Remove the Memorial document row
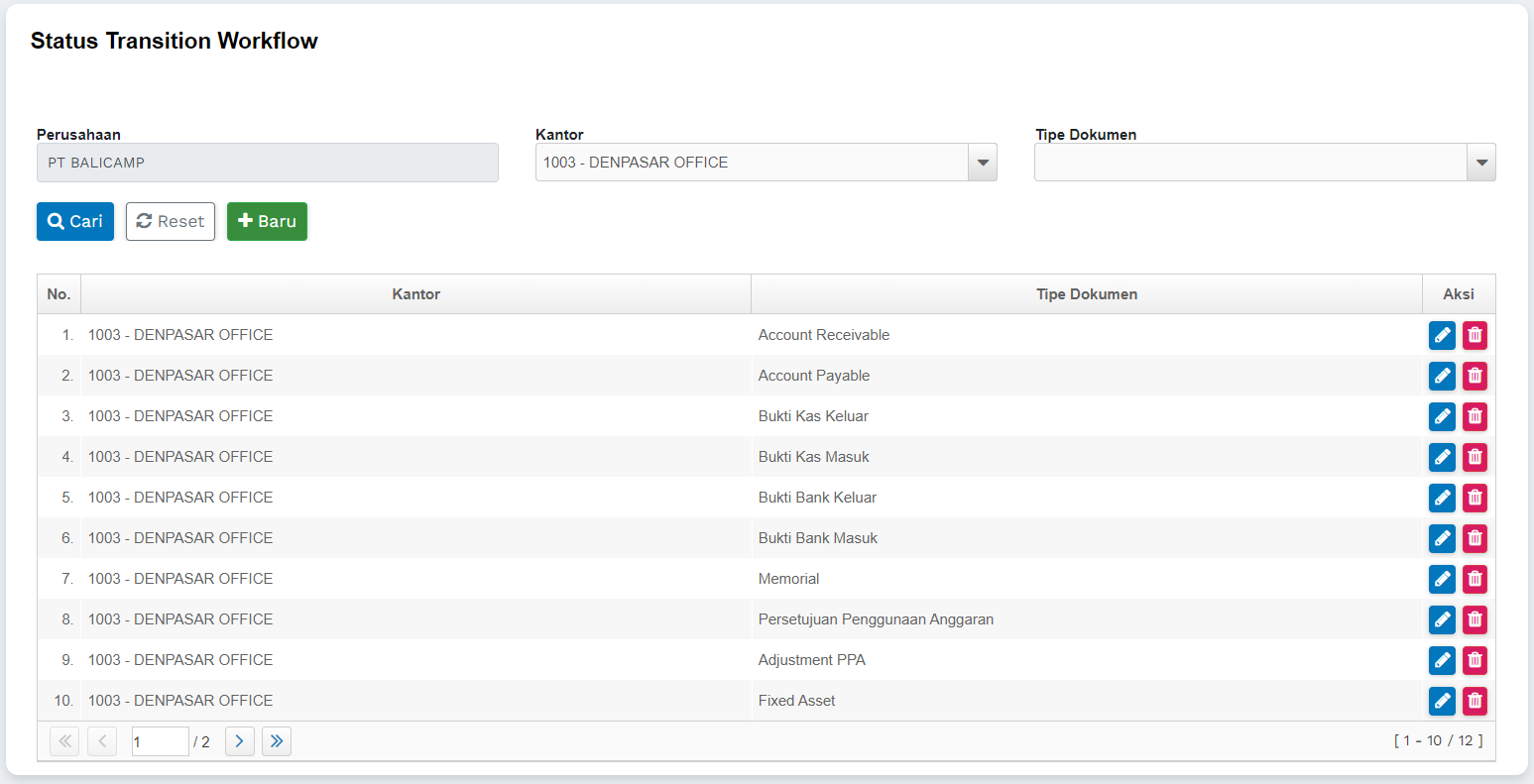Screen dimensions: 1534x784 (x=1475, y=580)
